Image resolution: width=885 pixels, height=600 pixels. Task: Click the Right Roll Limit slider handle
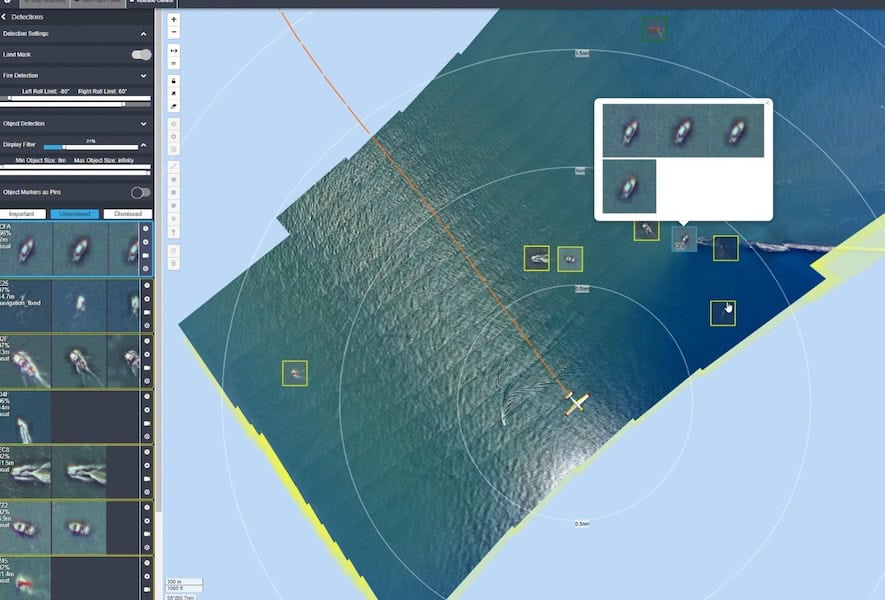pos(124,104)
